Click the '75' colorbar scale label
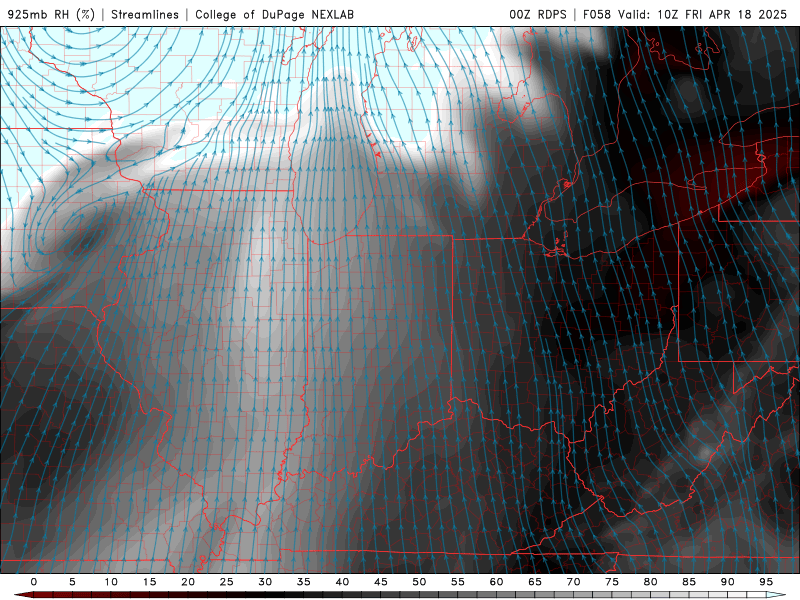 point(612,582)
